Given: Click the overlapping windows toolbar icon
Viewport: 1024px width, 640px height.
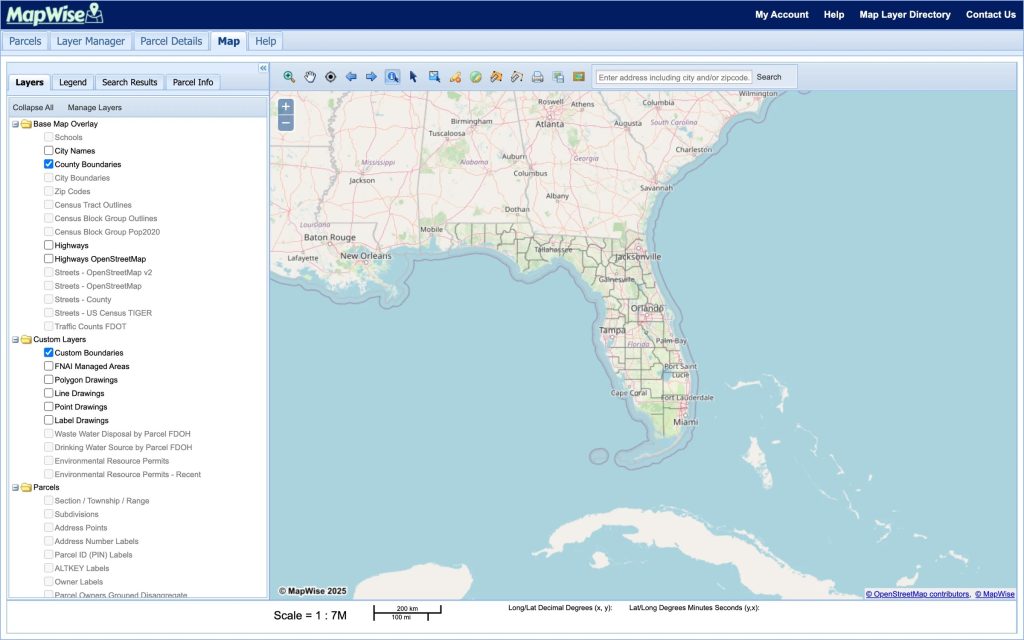Looking at the screenshot, I should pyautogui.click(x=558, y=77).
